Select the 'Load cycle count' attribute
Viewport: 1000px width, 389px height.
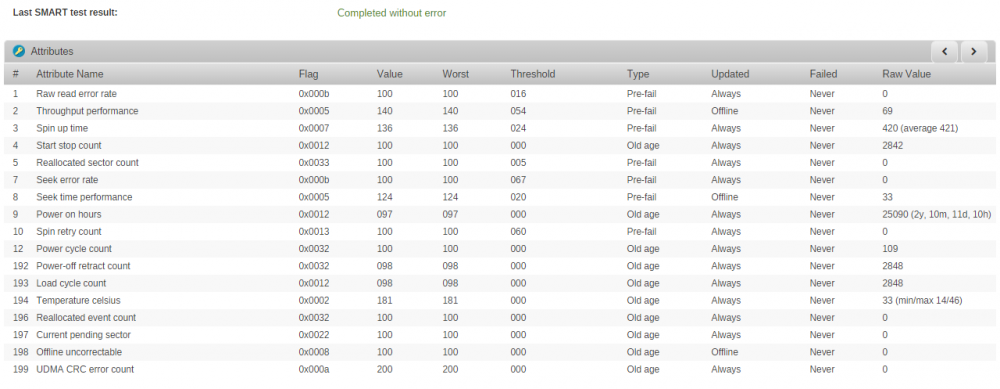[x=71, y=283]
